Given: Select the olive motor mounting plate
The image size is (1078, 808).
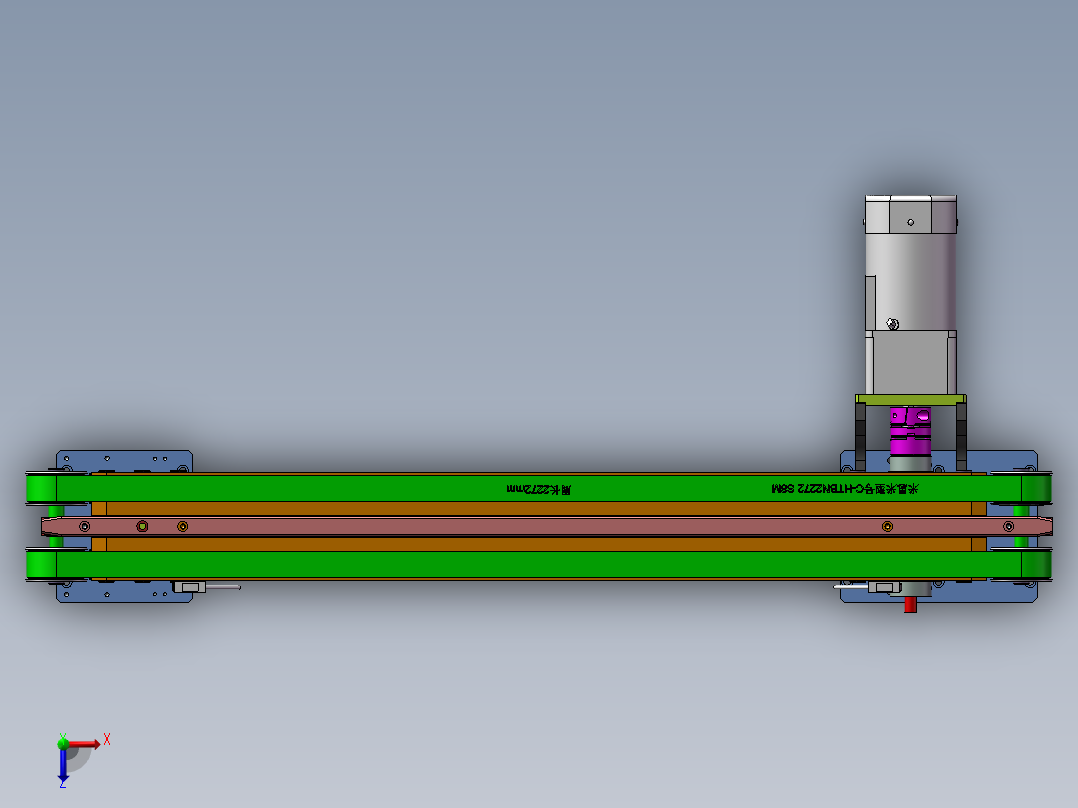Looking at the screenshot, I should tap(911, 400).
